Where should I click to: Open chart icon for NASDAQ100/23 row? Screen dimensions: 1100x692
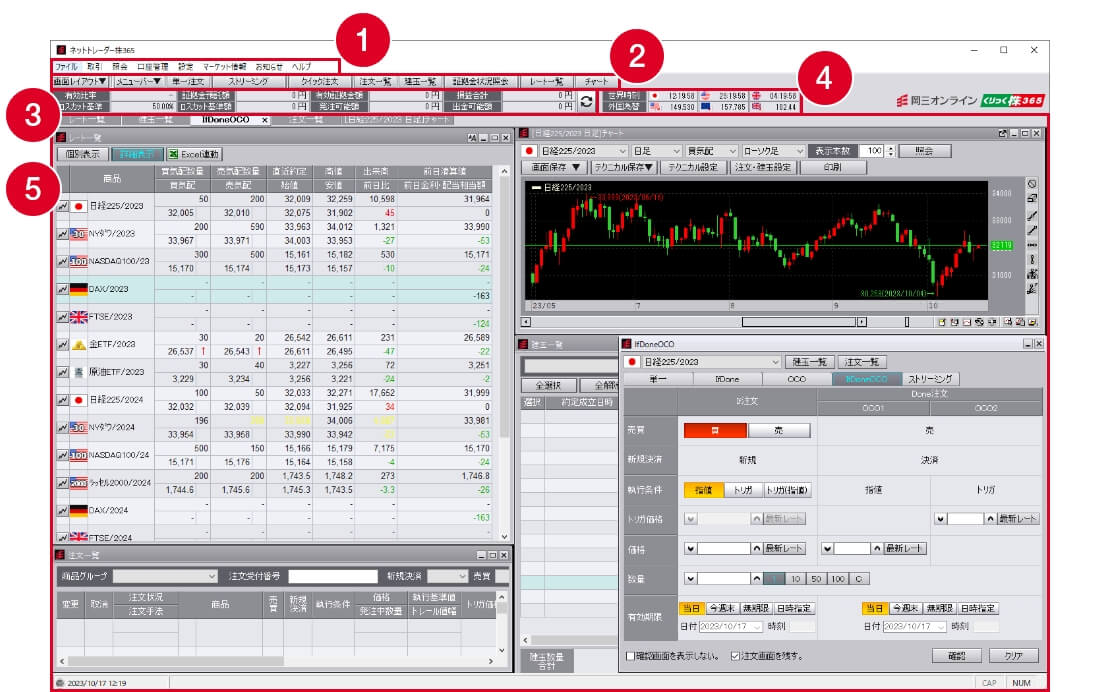(62, 261)
